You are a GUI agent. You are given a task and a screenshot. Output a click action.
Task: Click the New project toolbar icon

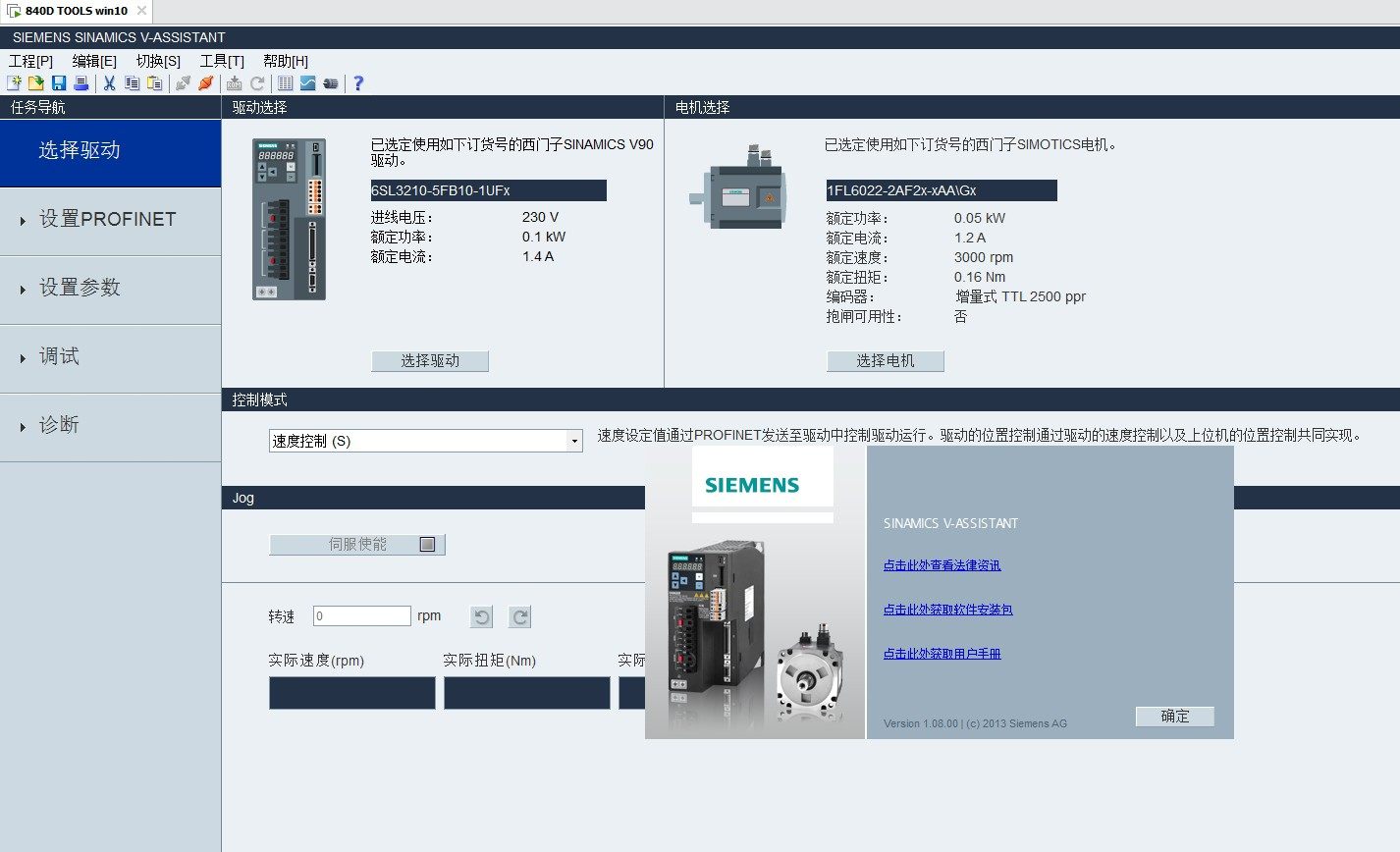click(14, 83)
